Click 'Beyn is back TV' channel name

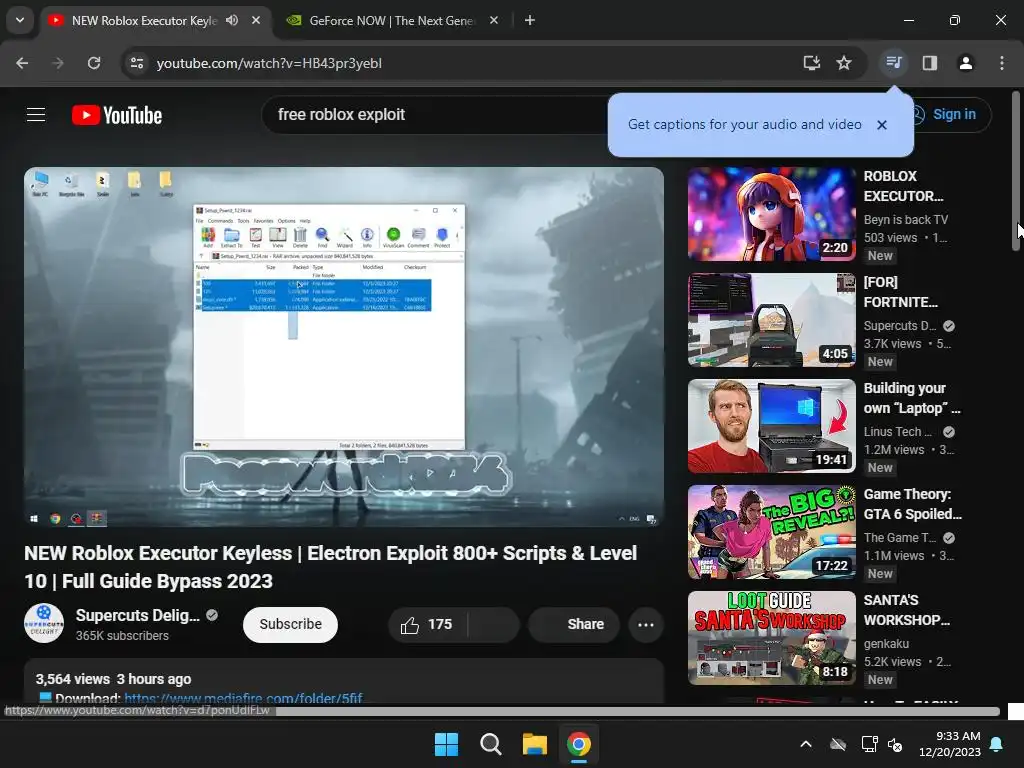tap(906, 220)
